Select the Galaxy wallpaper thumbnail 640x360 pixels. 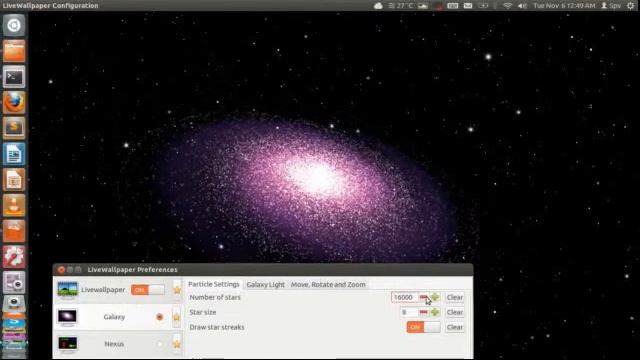pyautogui.click(x=67, y=317)
